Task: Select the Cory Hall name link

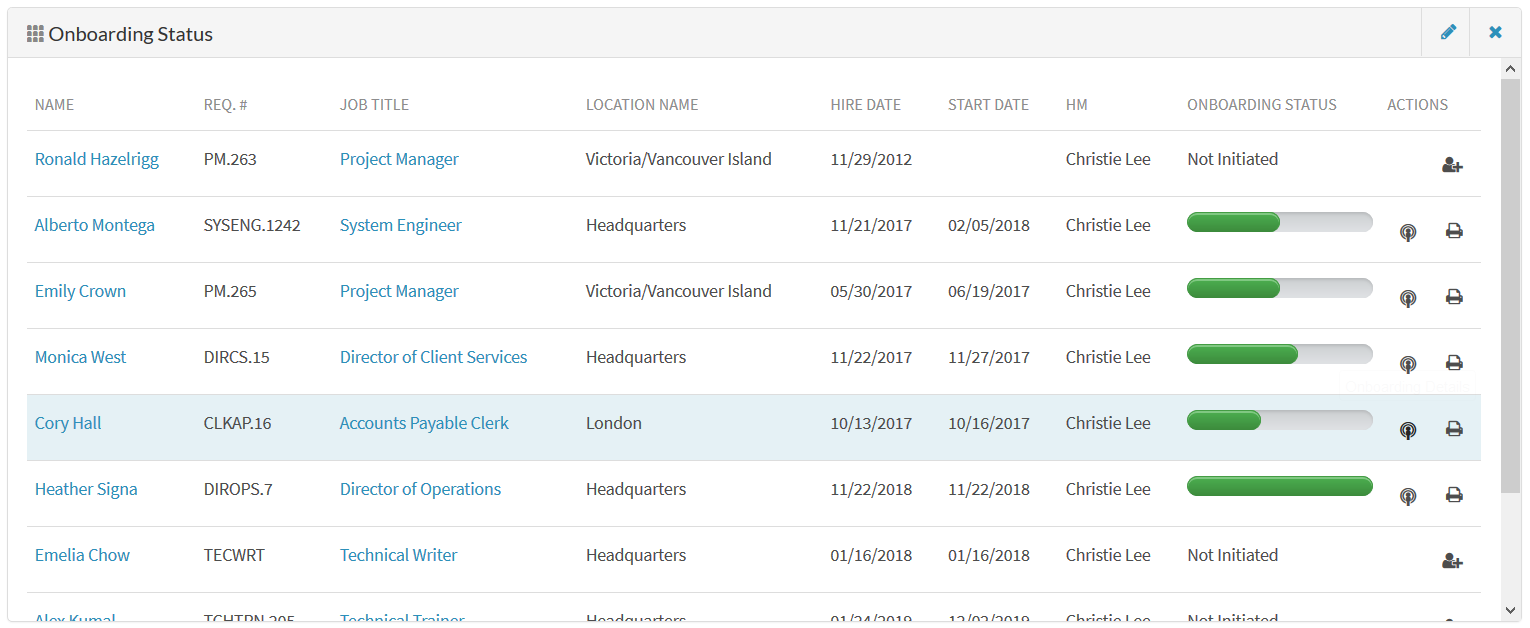Action: point(68,423)
